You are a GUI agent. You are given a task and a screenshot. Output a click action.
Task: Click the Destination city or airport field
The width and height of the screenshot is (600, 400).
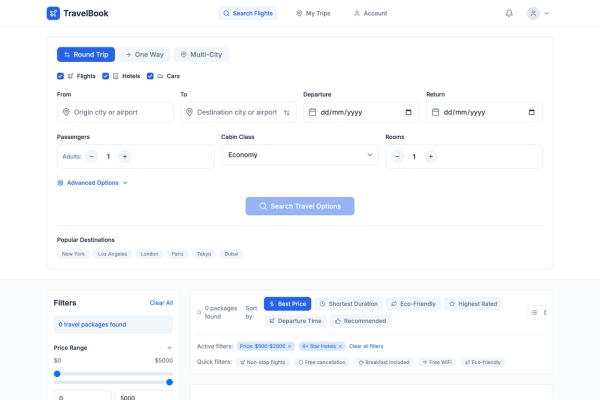pos(238,112)
